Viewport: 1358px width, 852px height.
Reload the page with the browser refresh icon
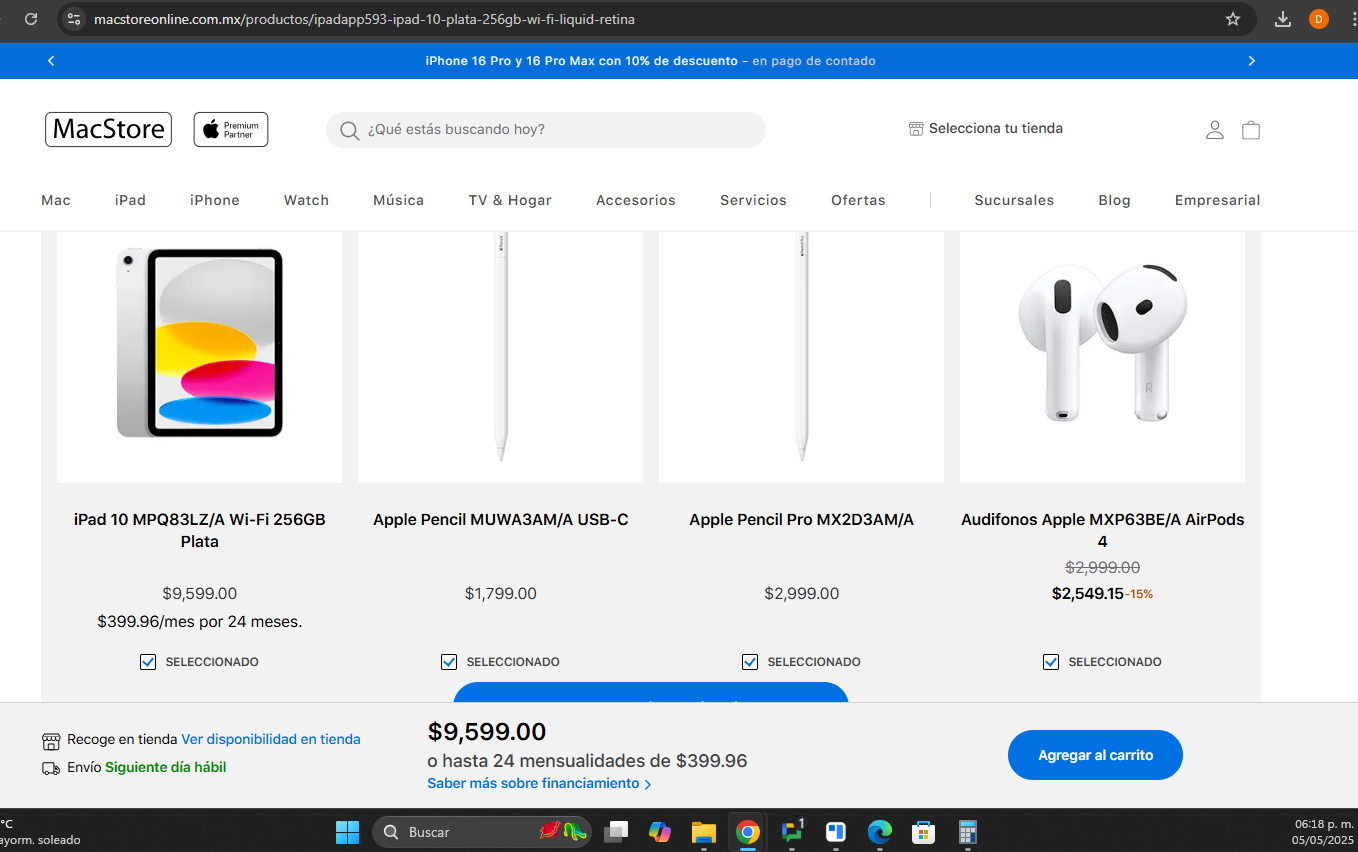[31, 19]
